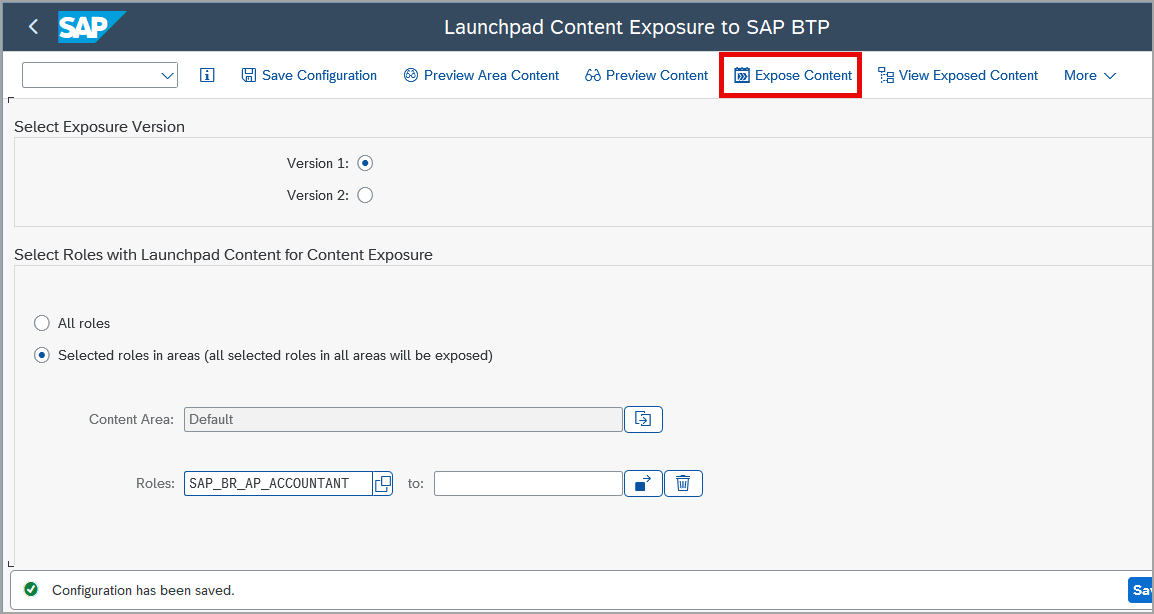Select the Version 1 radio button

coord(365,163)
